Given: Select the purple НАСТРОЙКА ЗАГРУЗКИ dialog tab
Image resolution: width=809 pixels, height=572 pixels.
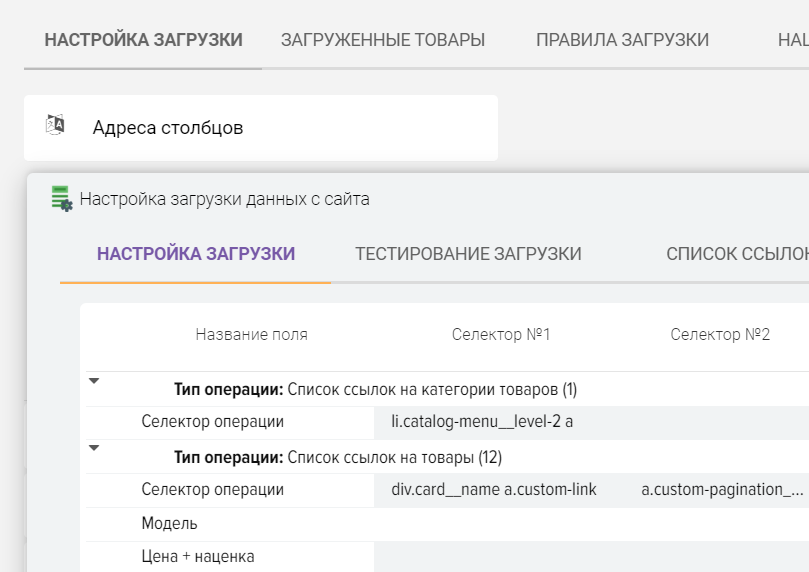Looking at the screenshot, I should 196,253.
